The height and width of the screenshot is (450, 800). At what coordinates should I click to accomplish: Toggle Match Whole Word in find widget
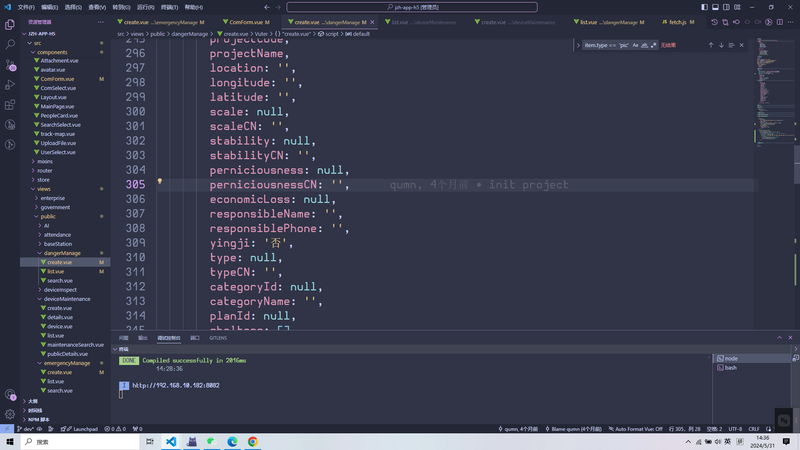tap(644, 45)
